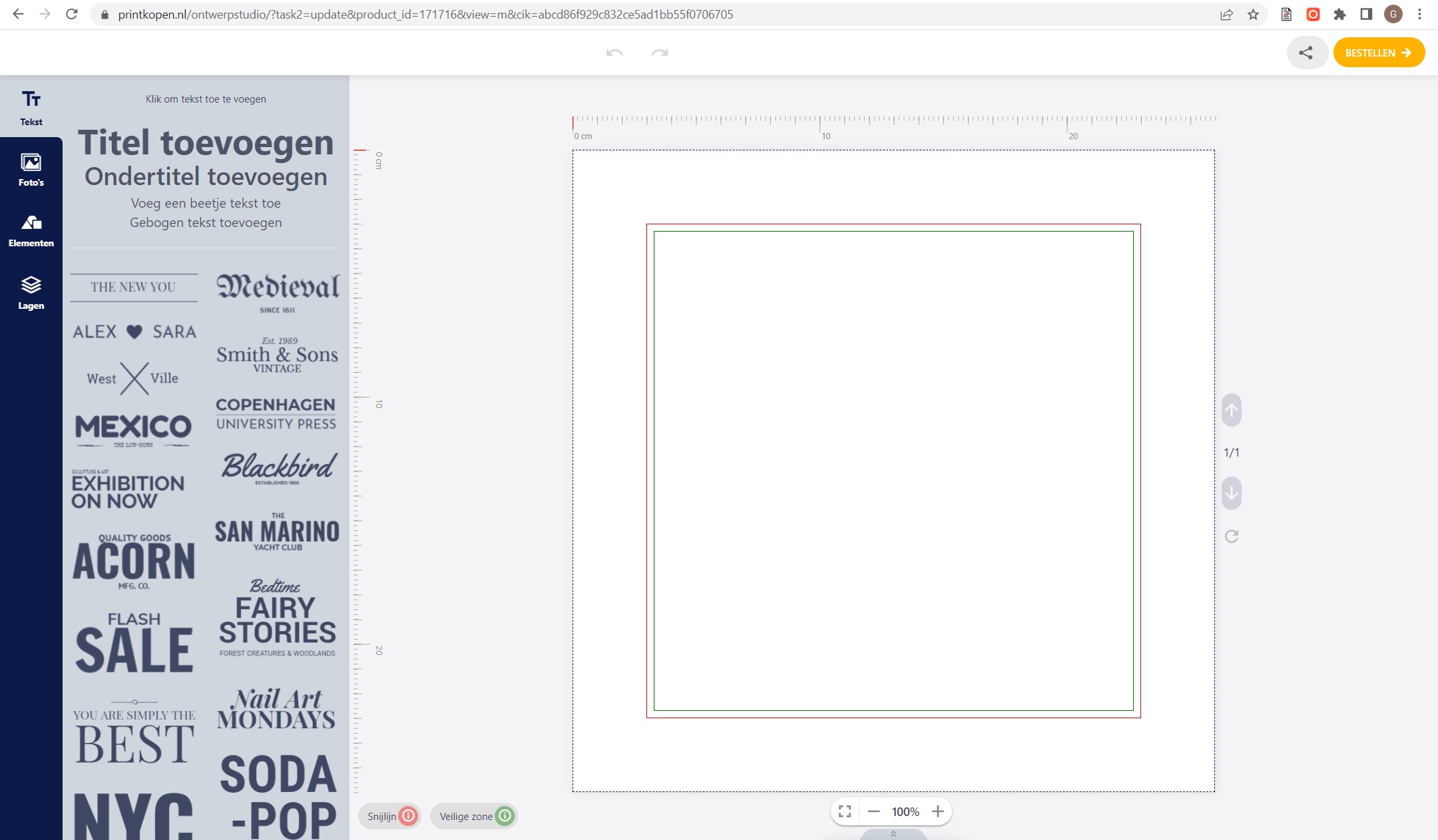
Task: Click the browser forward button
Action: (45, 14)
